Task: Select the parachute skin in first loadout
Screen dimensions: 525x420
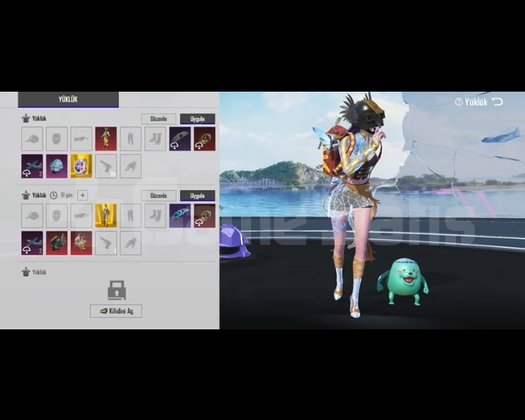Action: (180, 139)
